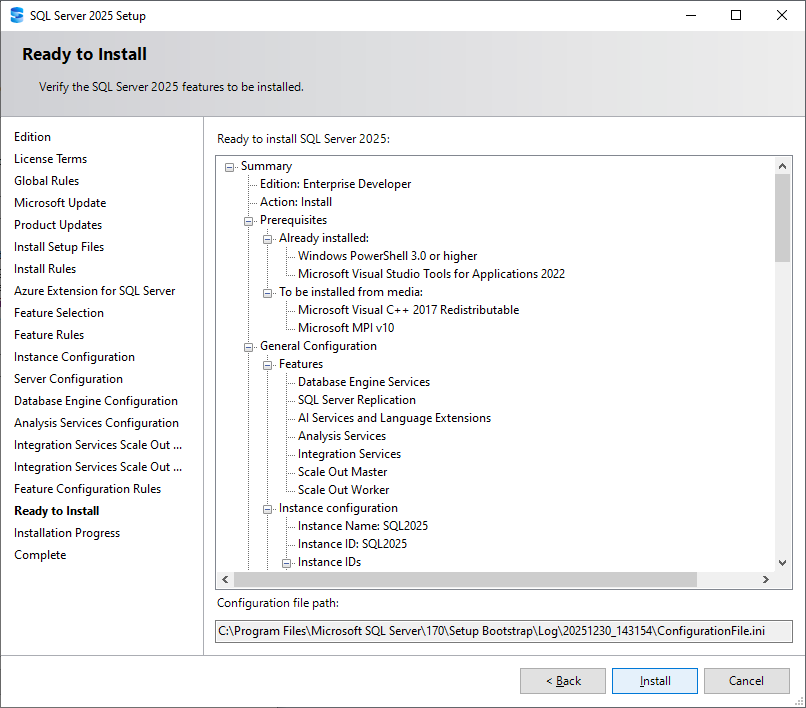Collapse the Already installed node
The width and height of the screenshot is (806, 708).
coord(267,239)
